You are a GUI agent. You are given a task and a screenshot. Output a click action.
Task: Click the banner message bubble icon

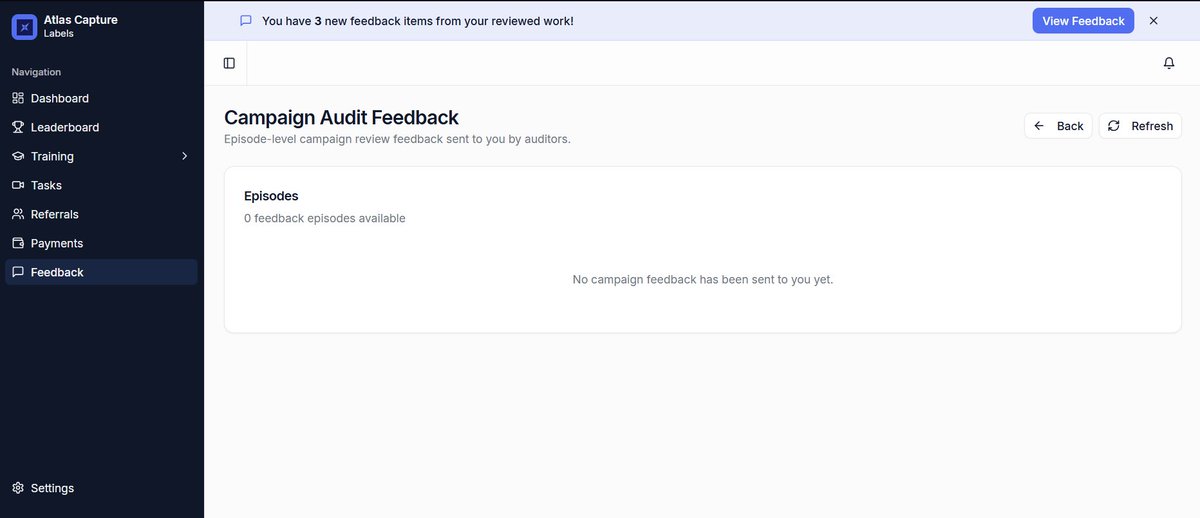tap(246, 20)
